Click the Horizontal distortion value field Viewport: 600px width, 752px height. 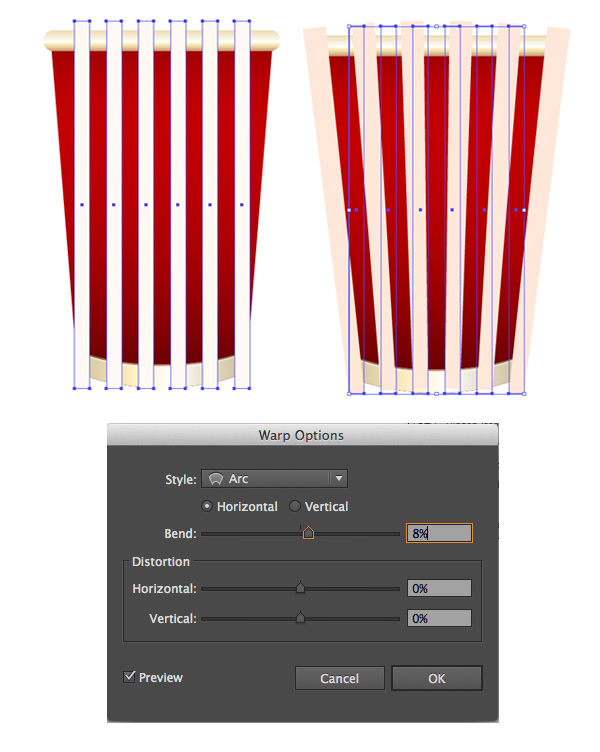click(439, 588)
